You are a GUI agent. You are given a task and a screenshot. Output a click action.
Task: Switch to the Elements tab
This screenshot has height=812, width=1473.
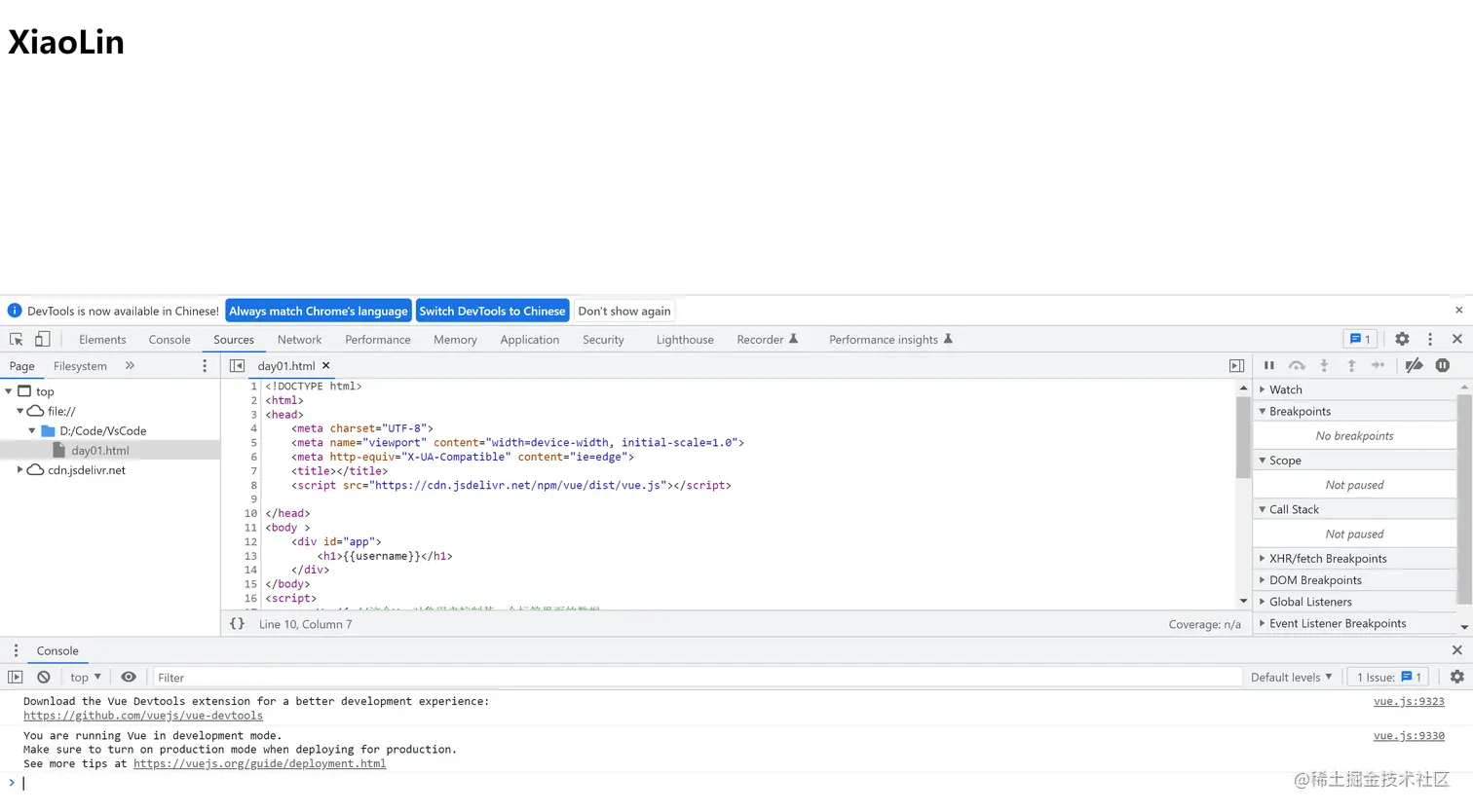[x=102, y=340]
